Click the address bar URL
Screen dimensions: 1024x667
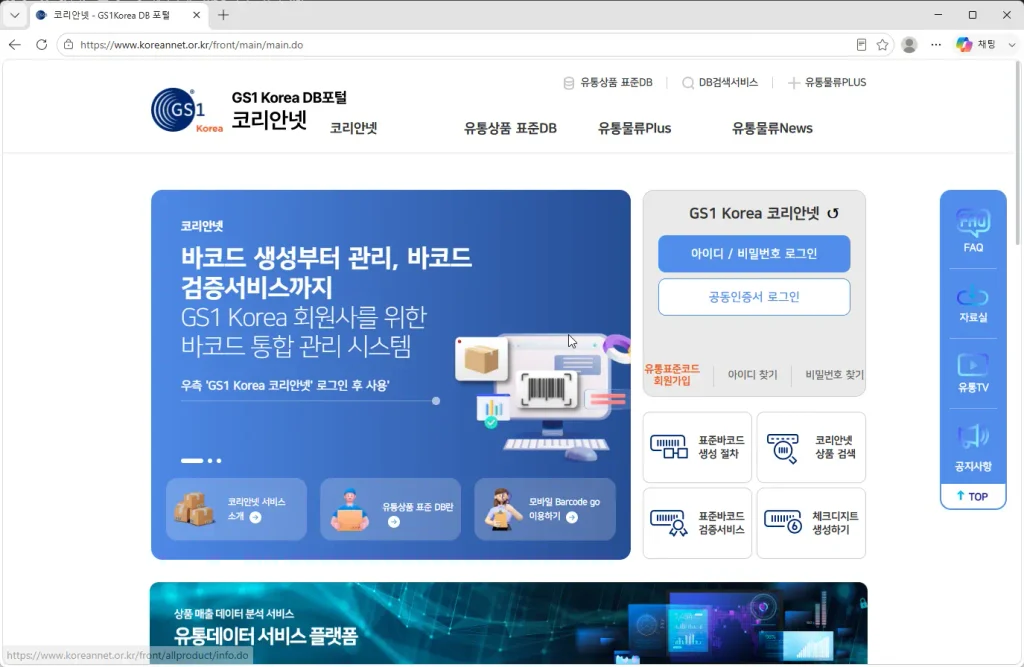pos(191,44)
